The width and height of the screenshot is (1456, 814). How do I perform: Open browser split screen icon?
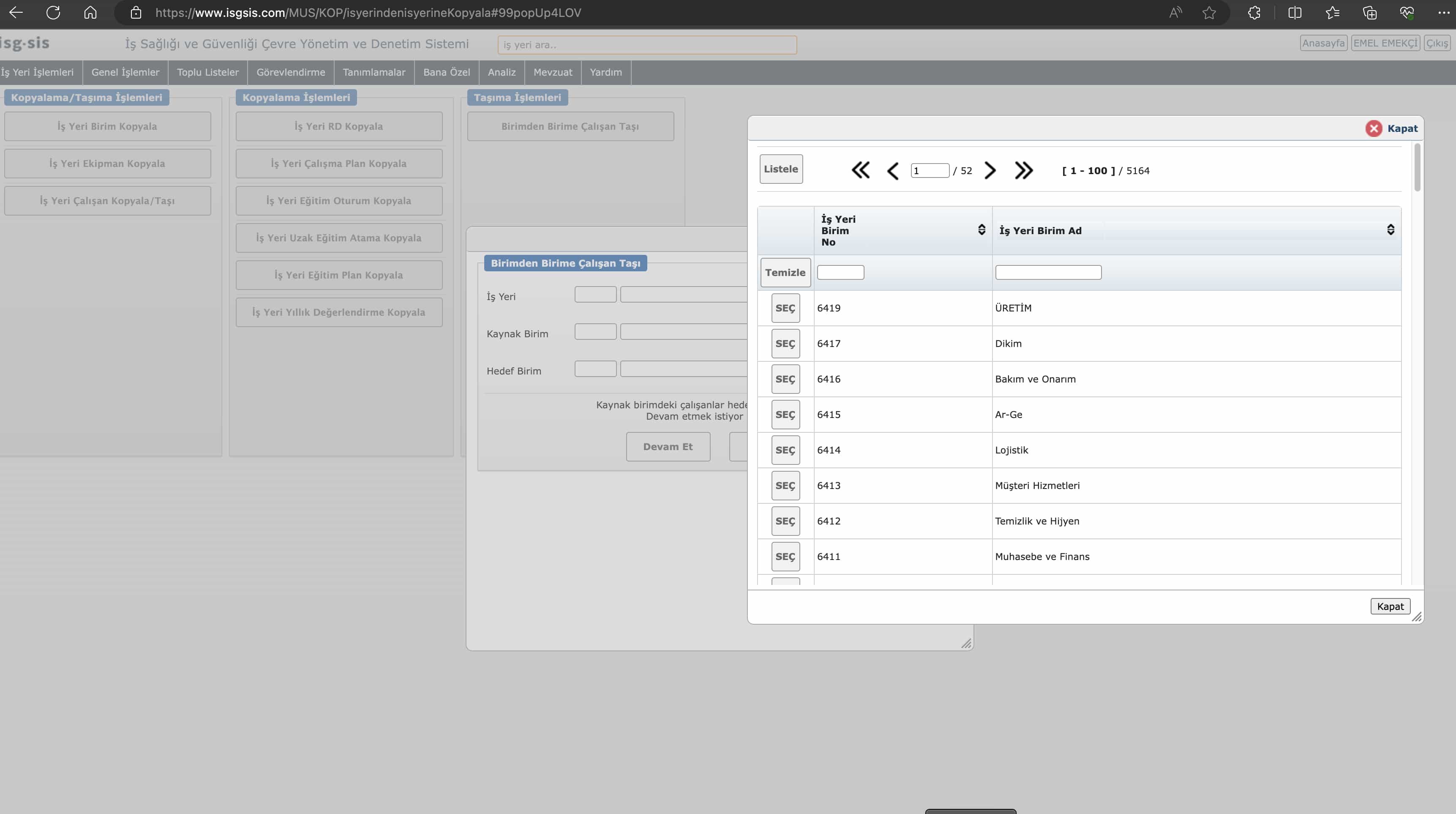tap(1294, 13)
